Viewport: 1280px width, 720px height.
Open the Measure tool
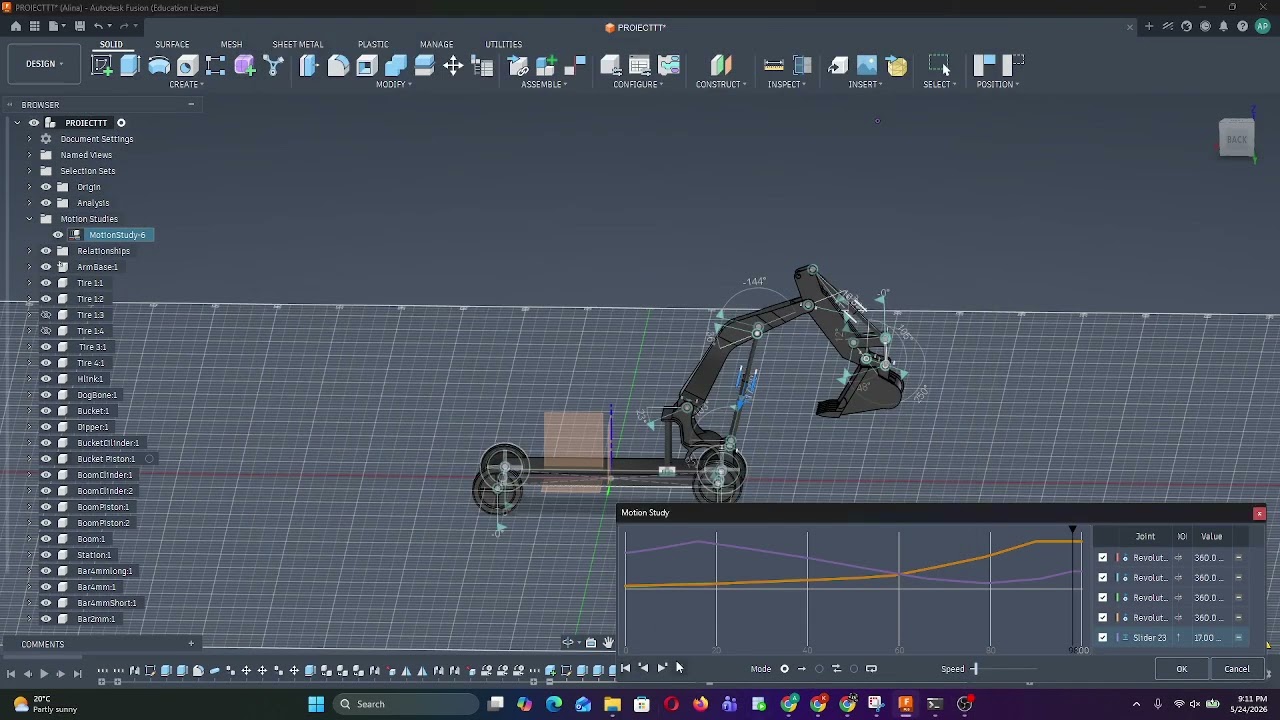[x=773, y=66]
